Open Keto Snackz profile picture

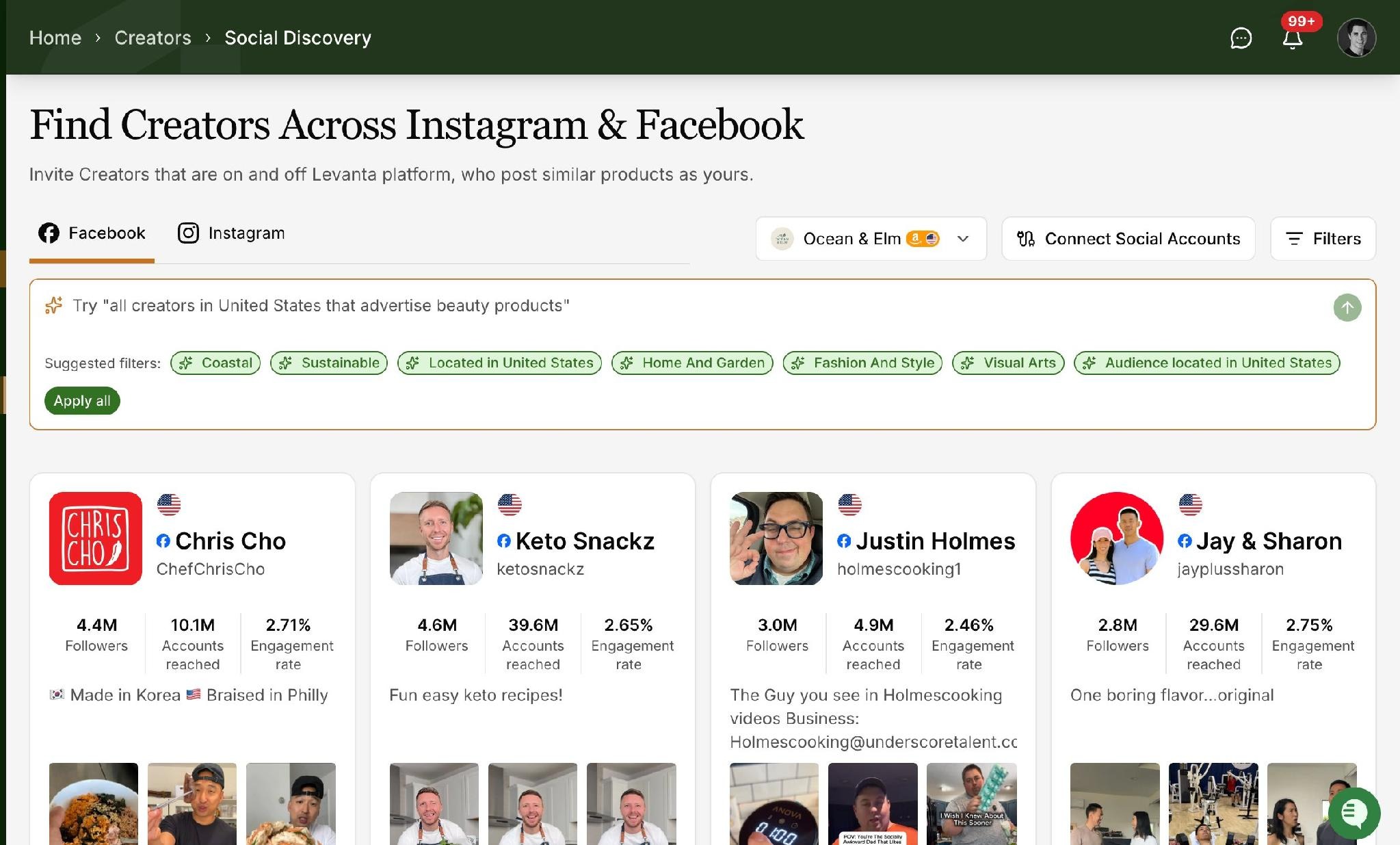(436, 538)
